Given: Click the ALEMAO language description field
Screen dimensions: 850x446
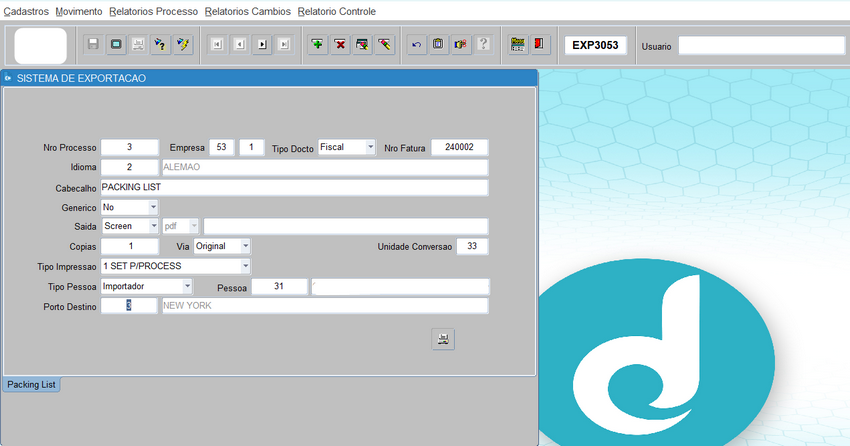Looking at the screenshot, I should click(325, 167).
